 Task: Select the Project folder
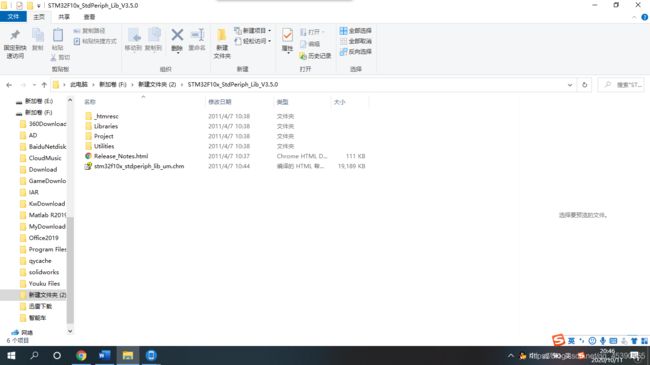tap(103, 136)
